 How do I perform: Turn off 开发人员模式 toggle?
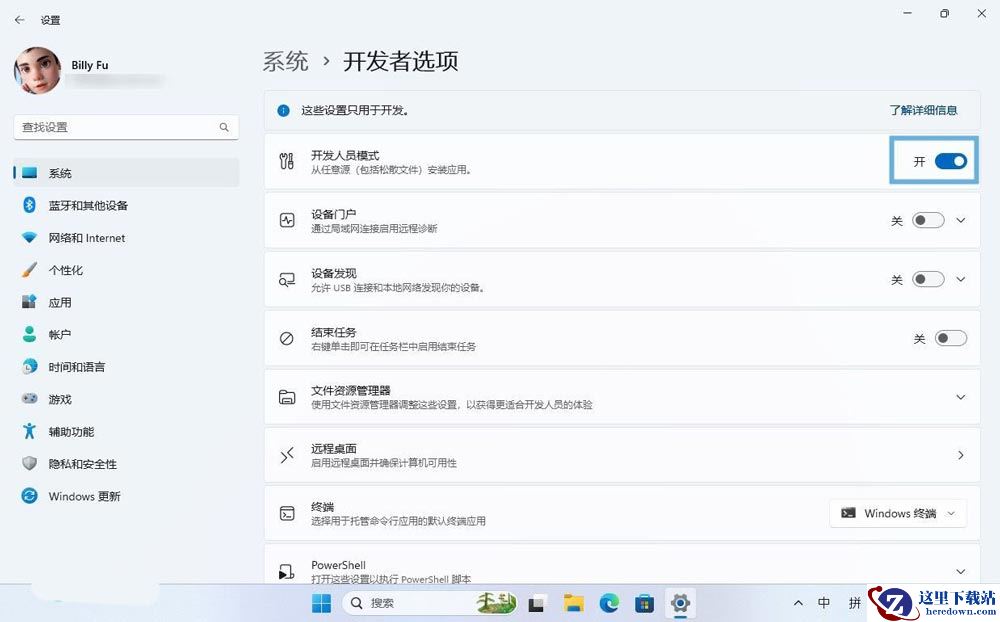[x=951, y=161]
